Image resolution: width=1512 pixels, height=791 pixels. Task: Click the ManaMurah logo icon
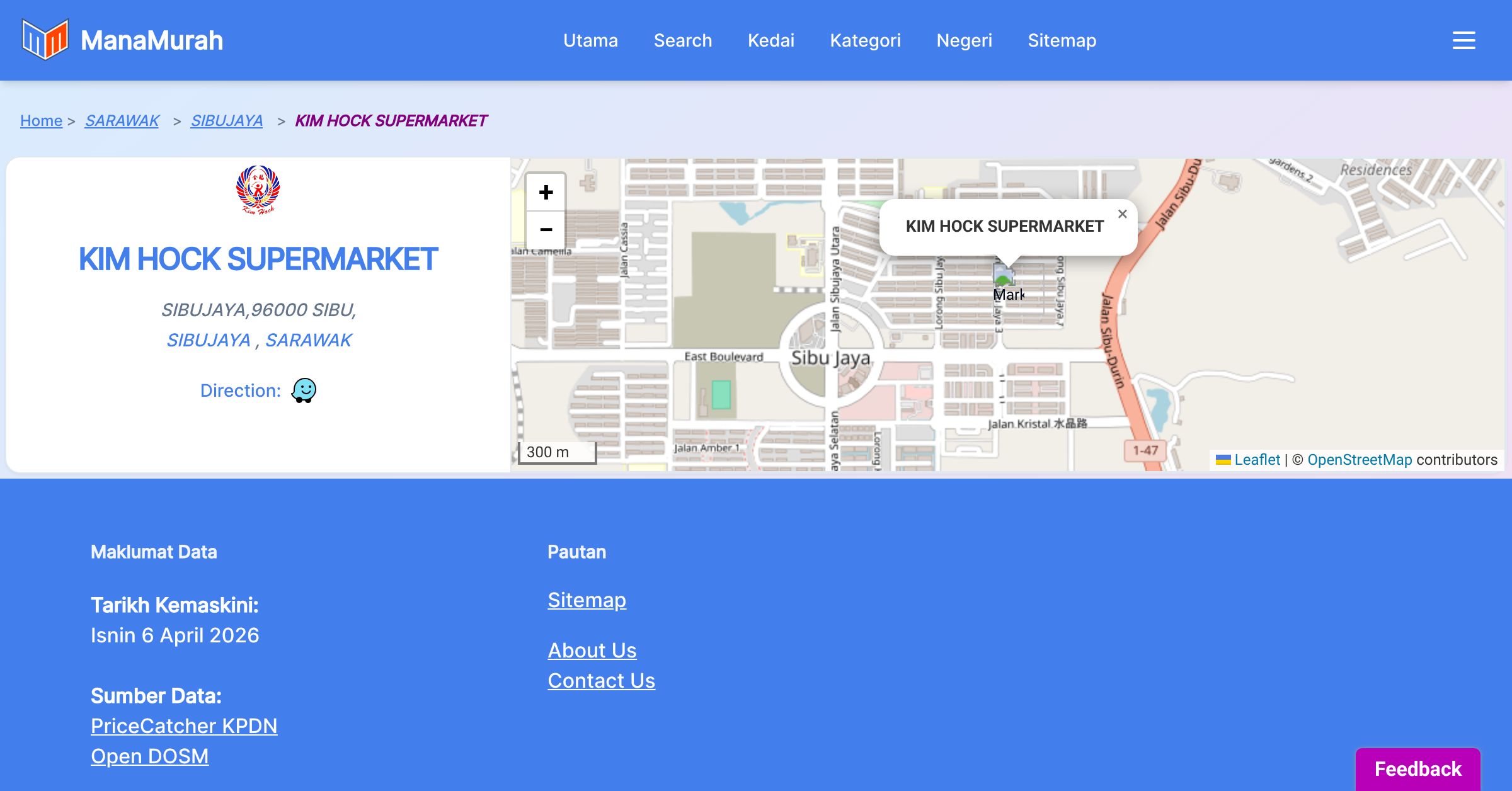[x=45, y=40]
